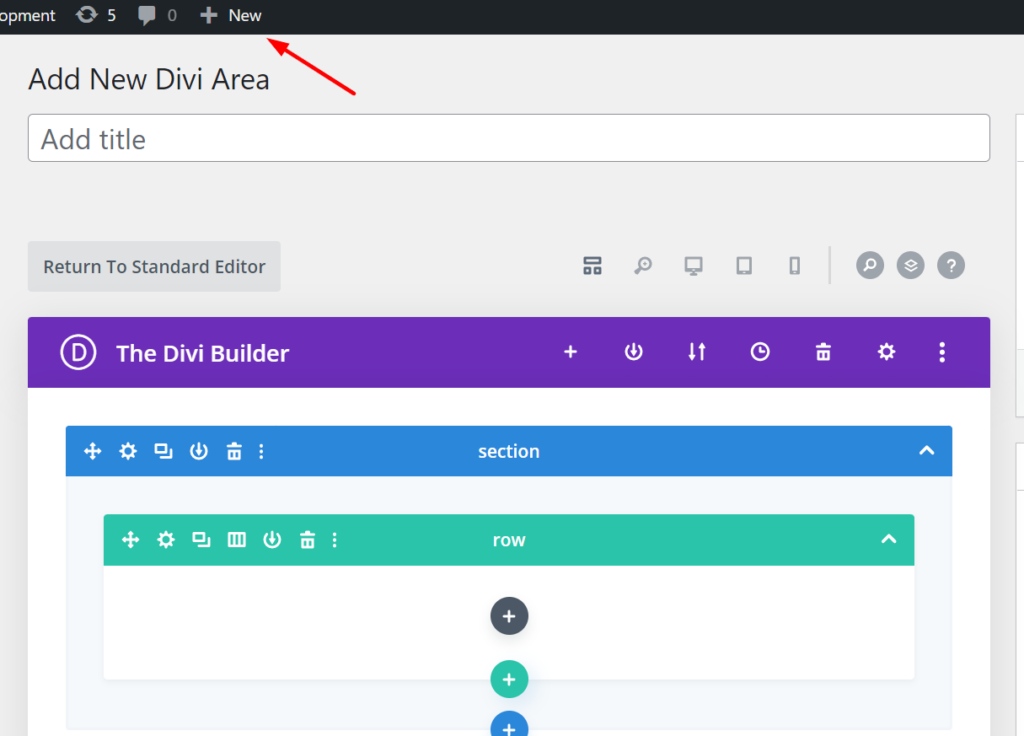
Task: Click the Add title input field
Action: pyautogui.click(x=509, y=138)
